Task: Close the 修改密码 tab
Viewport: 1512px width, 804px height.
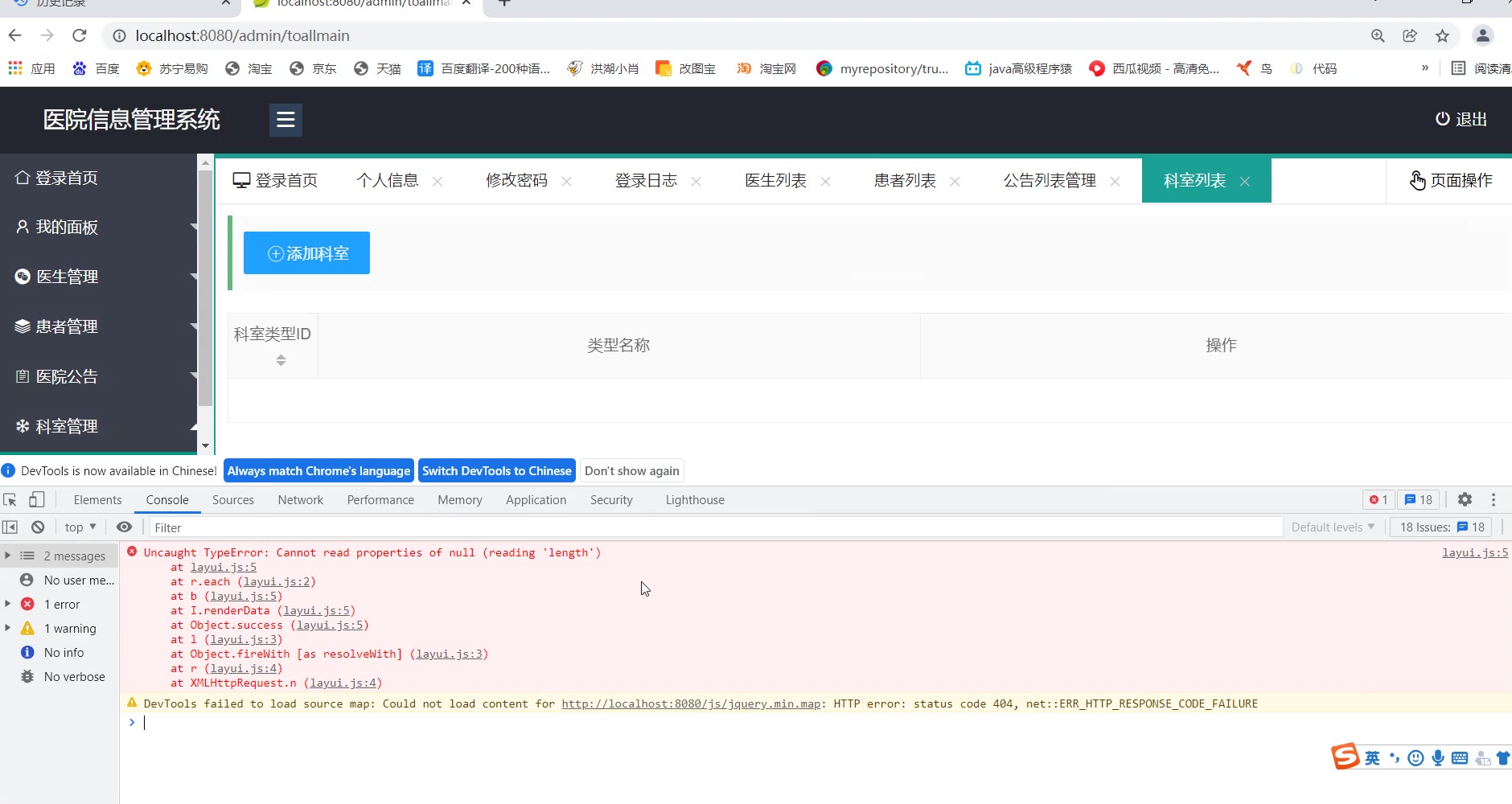Action: pos(567,182)
